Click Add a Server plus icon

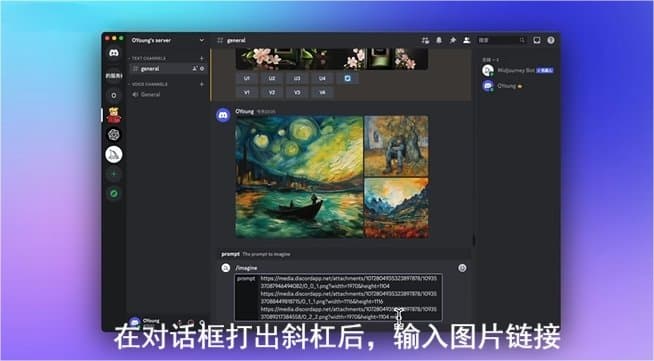(113, 174)
